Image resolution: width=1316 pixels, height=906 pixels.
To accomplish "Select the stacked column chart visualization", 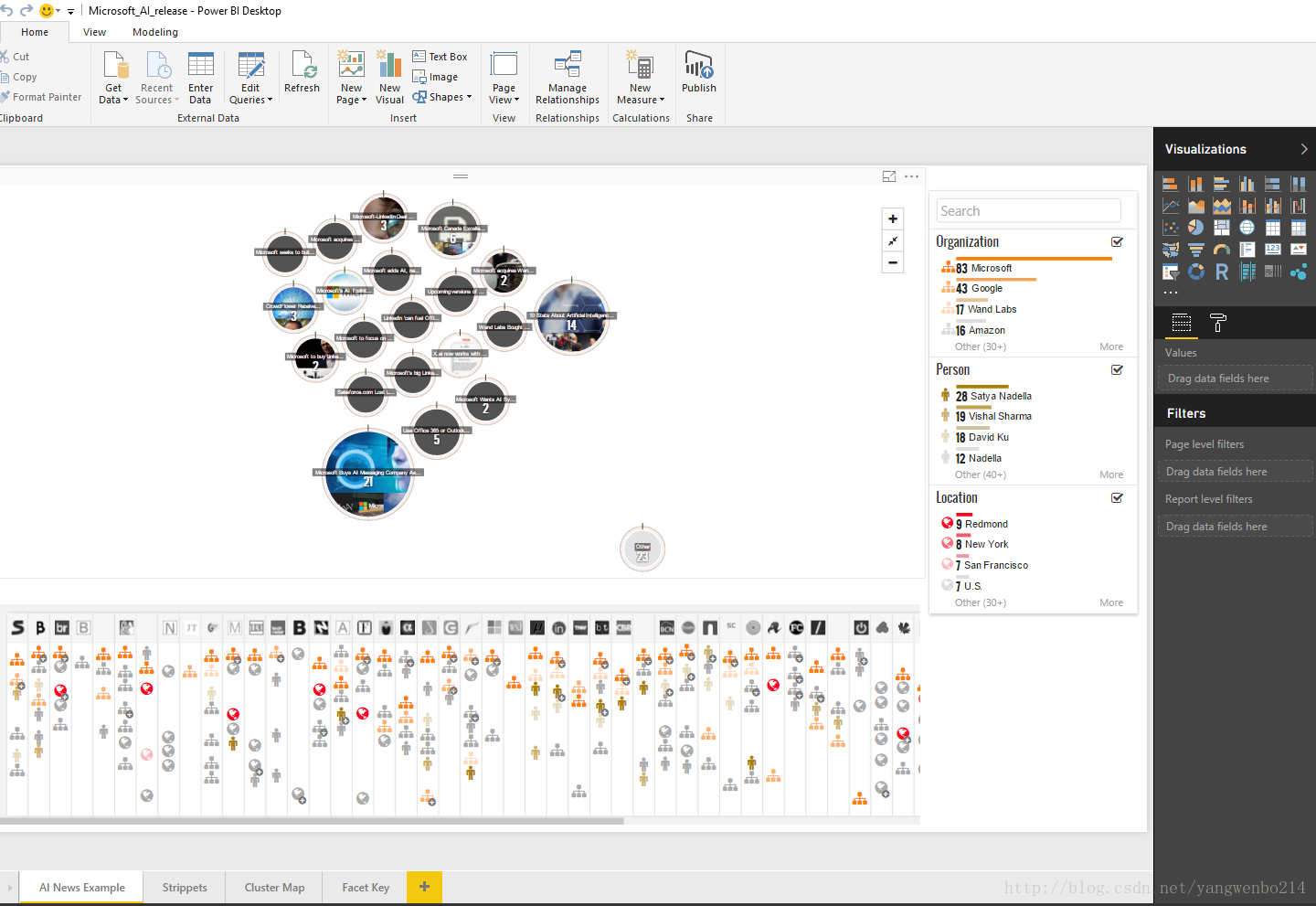I will coord(1195,184).
